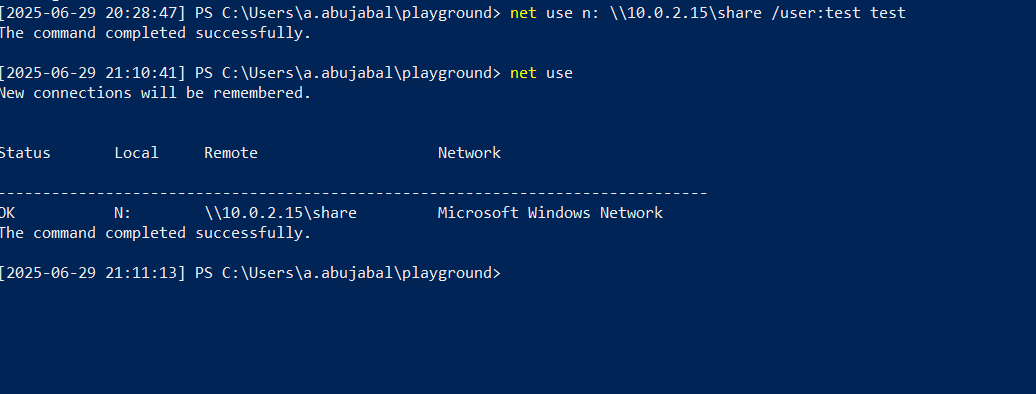The image size is (1036, 394).
Task: Click \\10.0.2.15\share in the Remote column
Action: [x=281, y=213]
